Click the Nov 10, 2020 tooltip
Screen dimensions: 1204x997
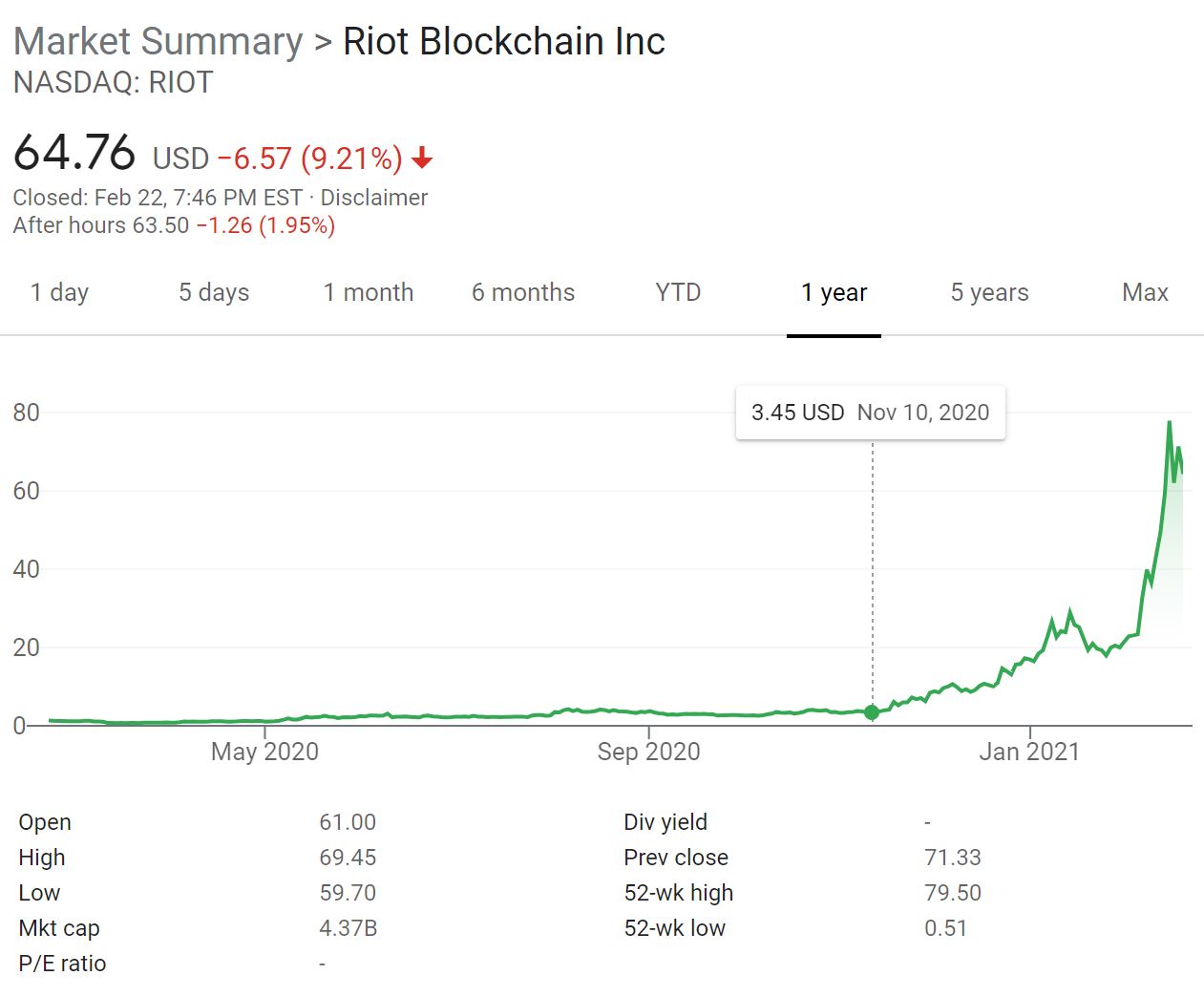[870, 412]
